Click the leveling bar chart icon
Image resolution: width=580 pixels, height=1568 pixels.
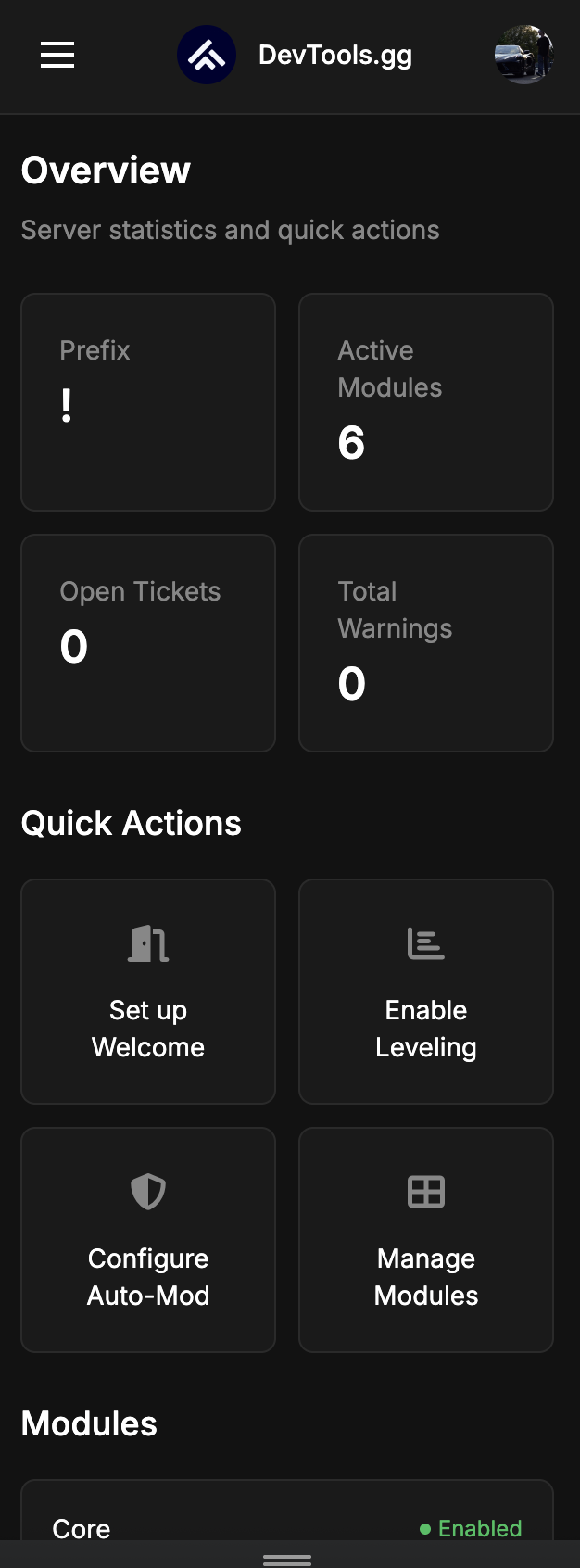coord(426,943)
